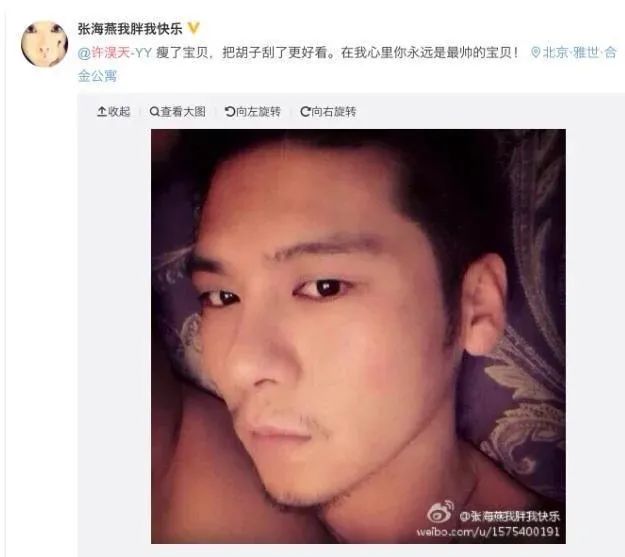Collapse the image with the 收起 label
This screenshot has height=557, width=625.
tap(119, 112)
